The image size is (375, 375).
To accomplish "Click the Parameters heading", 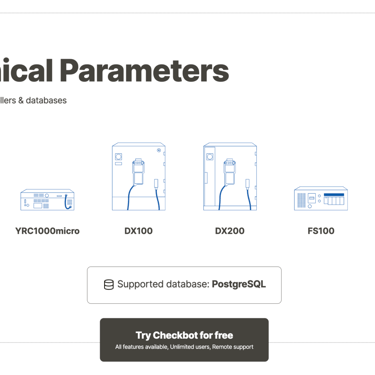I will pos(145,70).
